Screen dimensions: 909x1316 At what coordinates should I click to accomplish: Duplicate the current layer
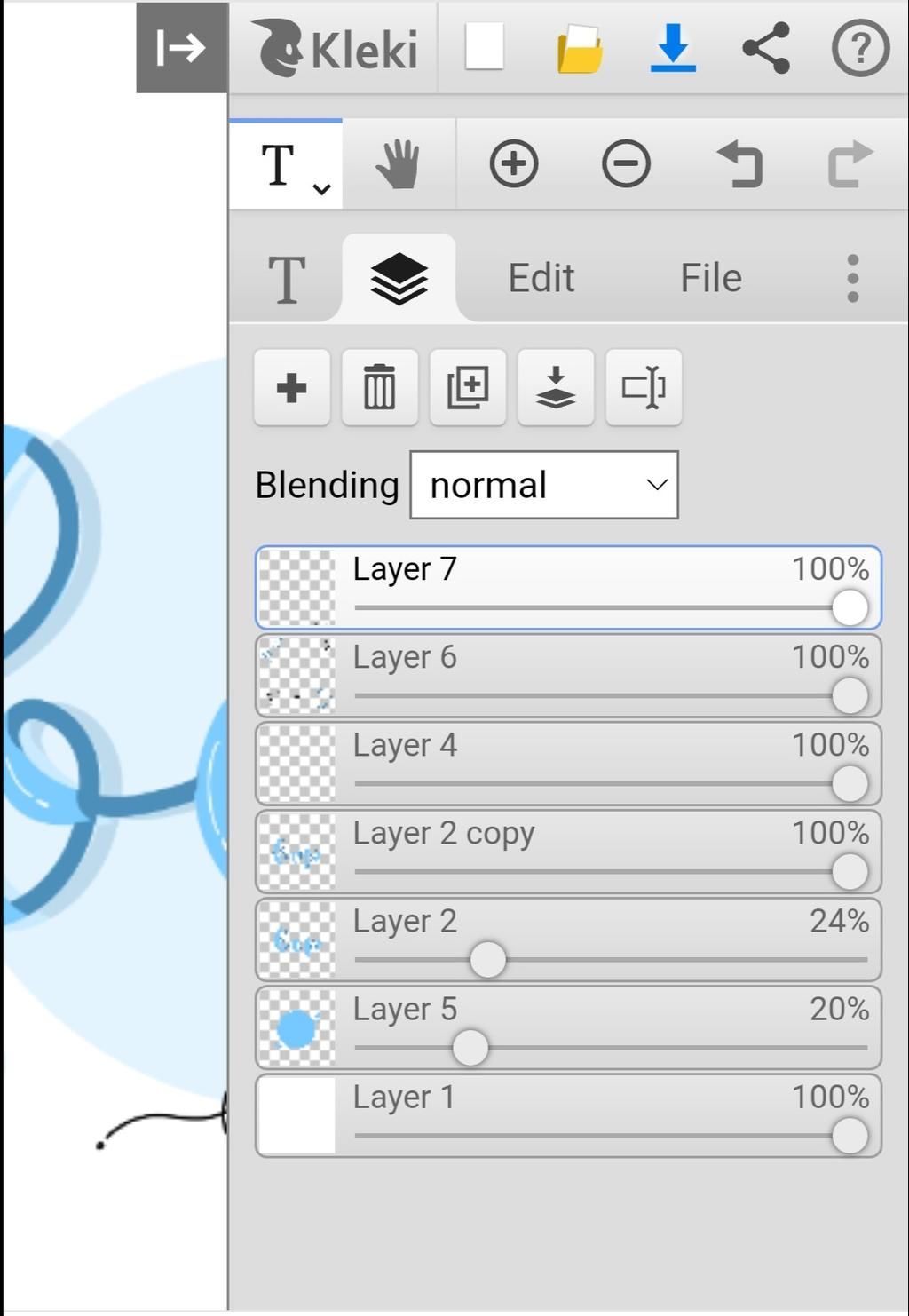468,387
